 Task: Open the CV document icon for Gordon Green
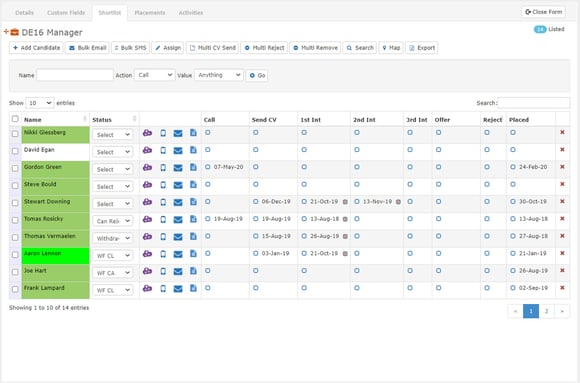tap(193, 167)
